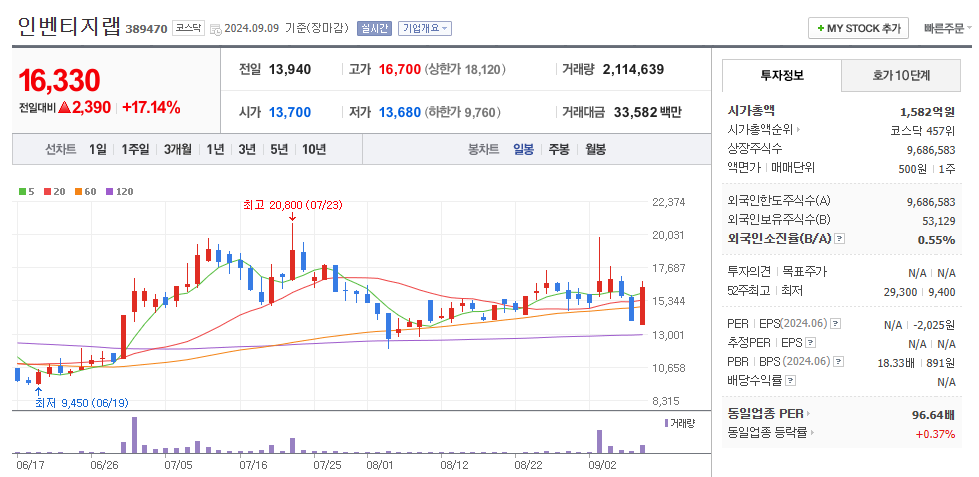Screen dimensions: 979x477
Task: Click the help icon next to PBR BPS(2024.06)
Action: point(839,361)
